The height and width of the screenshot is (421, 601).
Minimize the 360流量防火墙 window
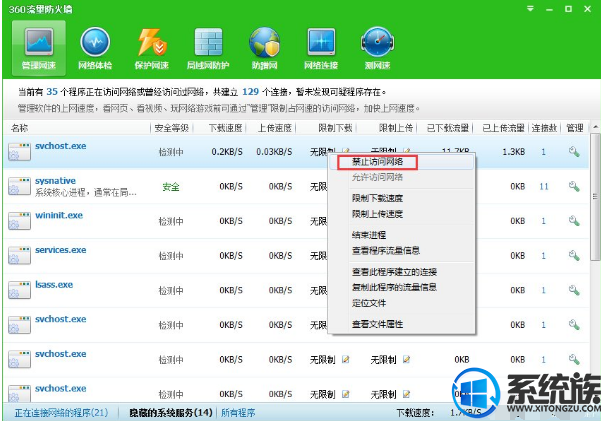[x=549, y=9]
